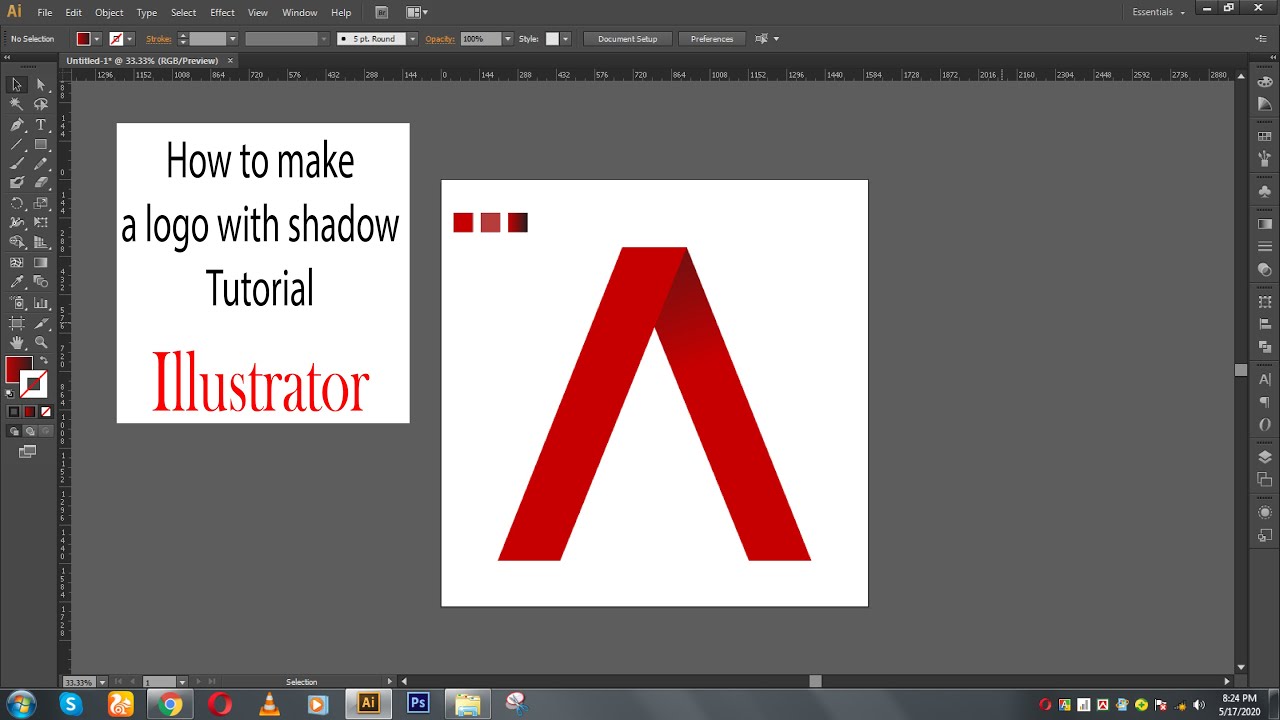Select the Paintbrush tool
This screenshot has width=1280, height=720.
(x=17, y=163)
